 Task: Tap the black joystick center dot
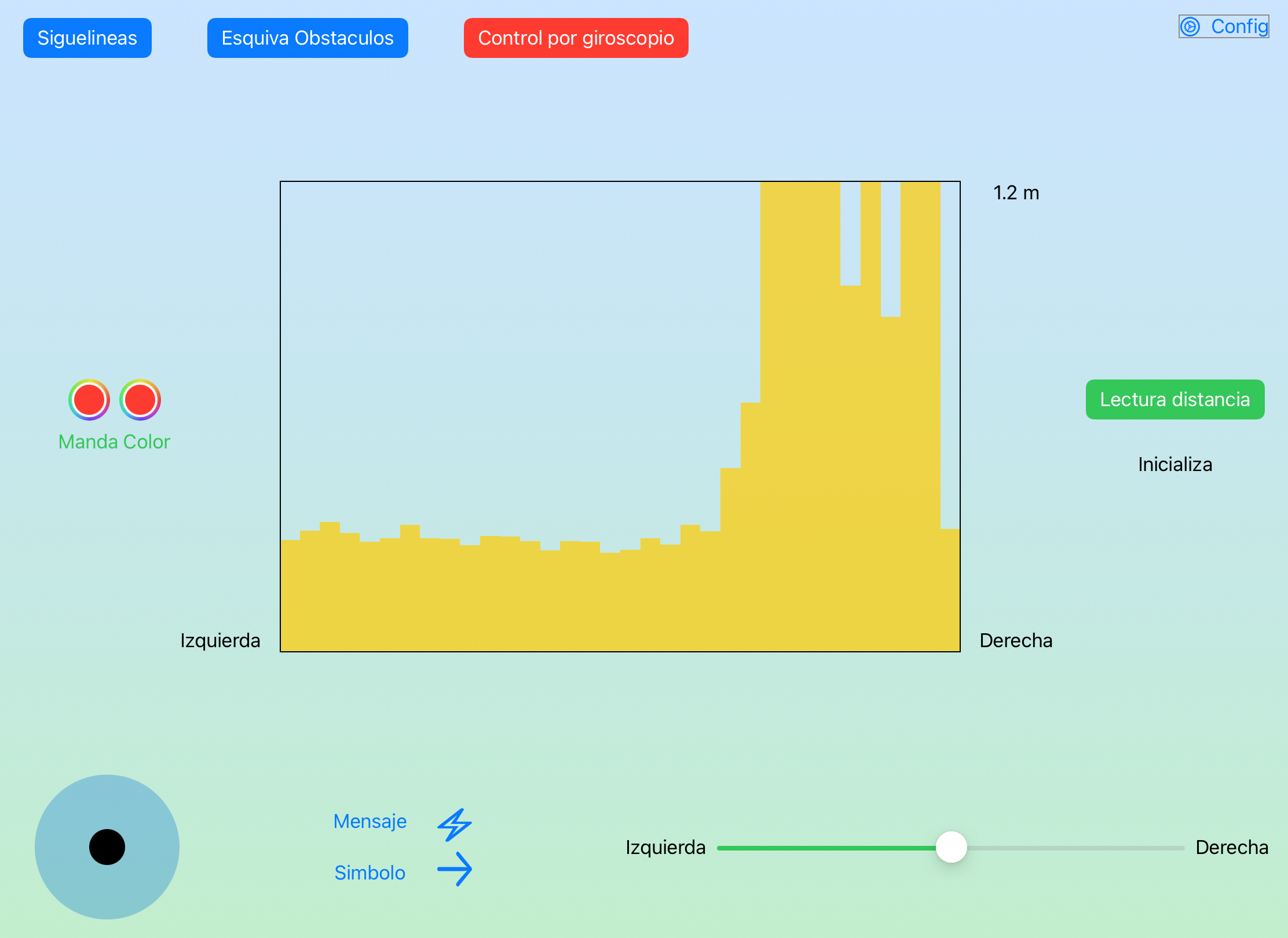coord(107,847)
